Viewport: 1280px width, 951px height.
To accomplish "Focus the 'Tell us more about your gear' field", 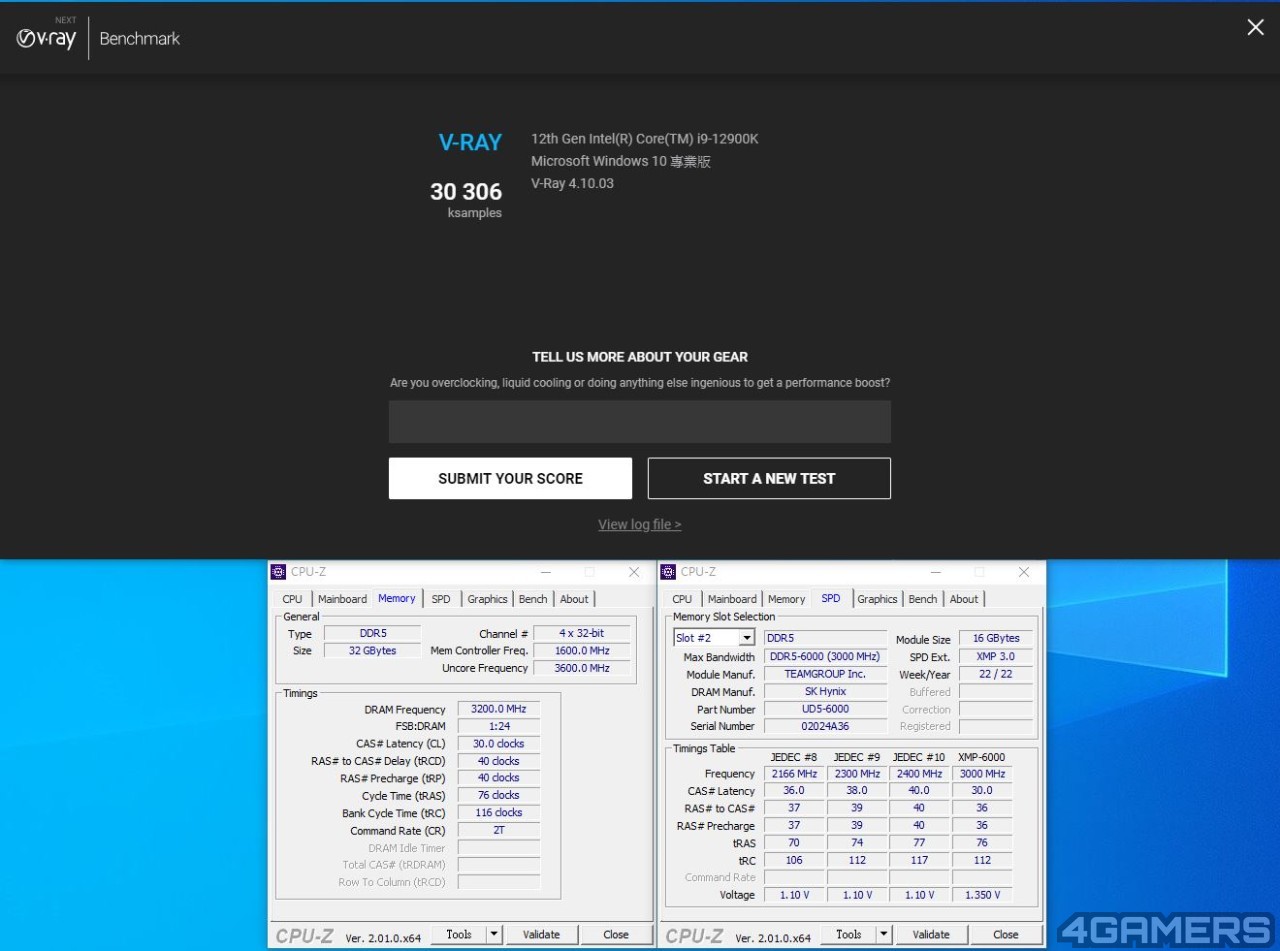I will [640, 422].
